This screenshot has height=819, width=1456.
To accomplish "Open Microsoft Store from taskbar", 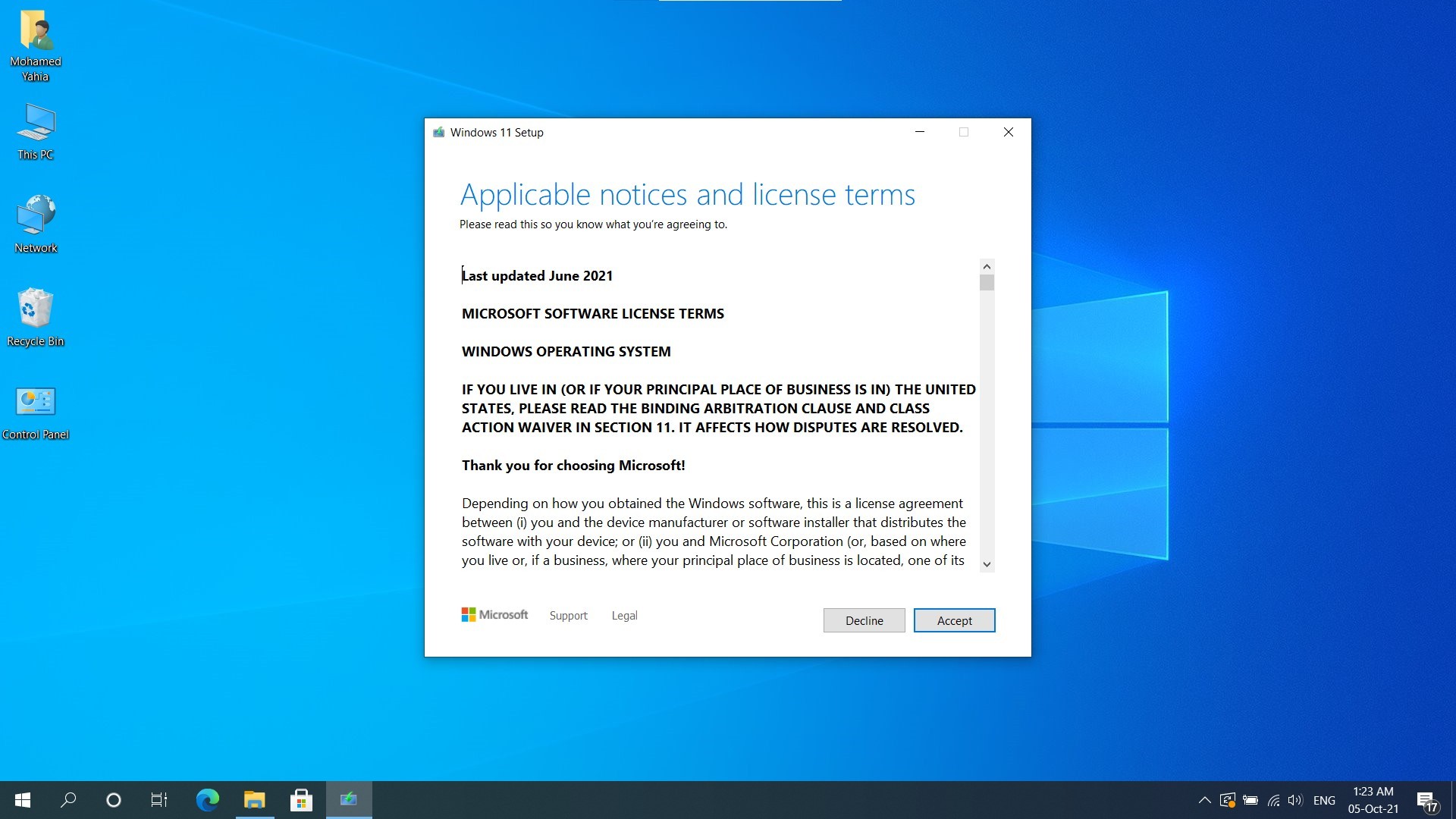I will 301,800.
